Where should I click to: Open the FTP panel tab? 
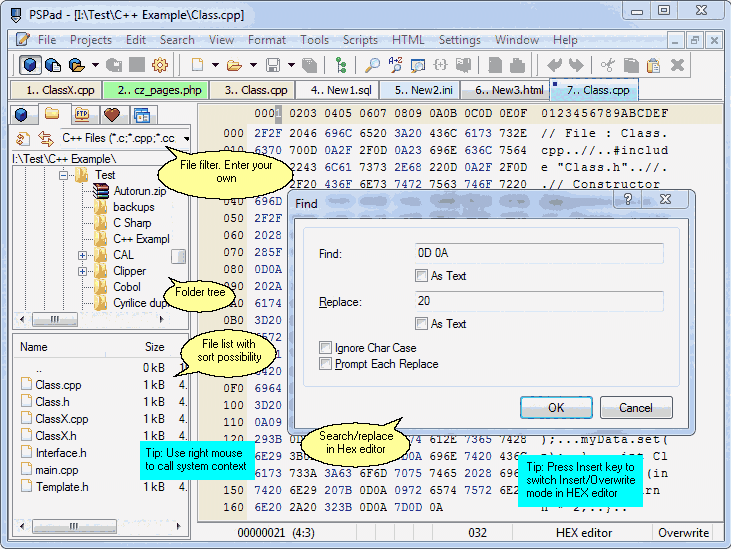(x=82, y=114)
